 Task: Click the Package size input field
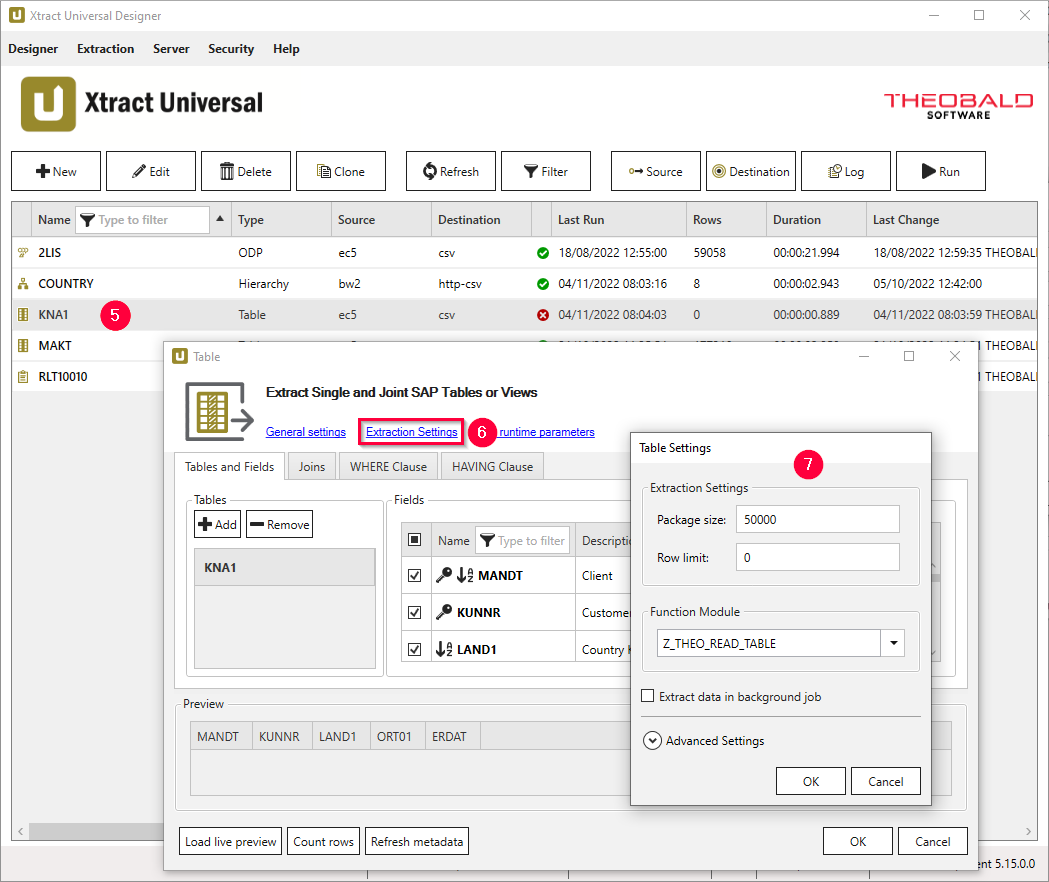[817, 520]
